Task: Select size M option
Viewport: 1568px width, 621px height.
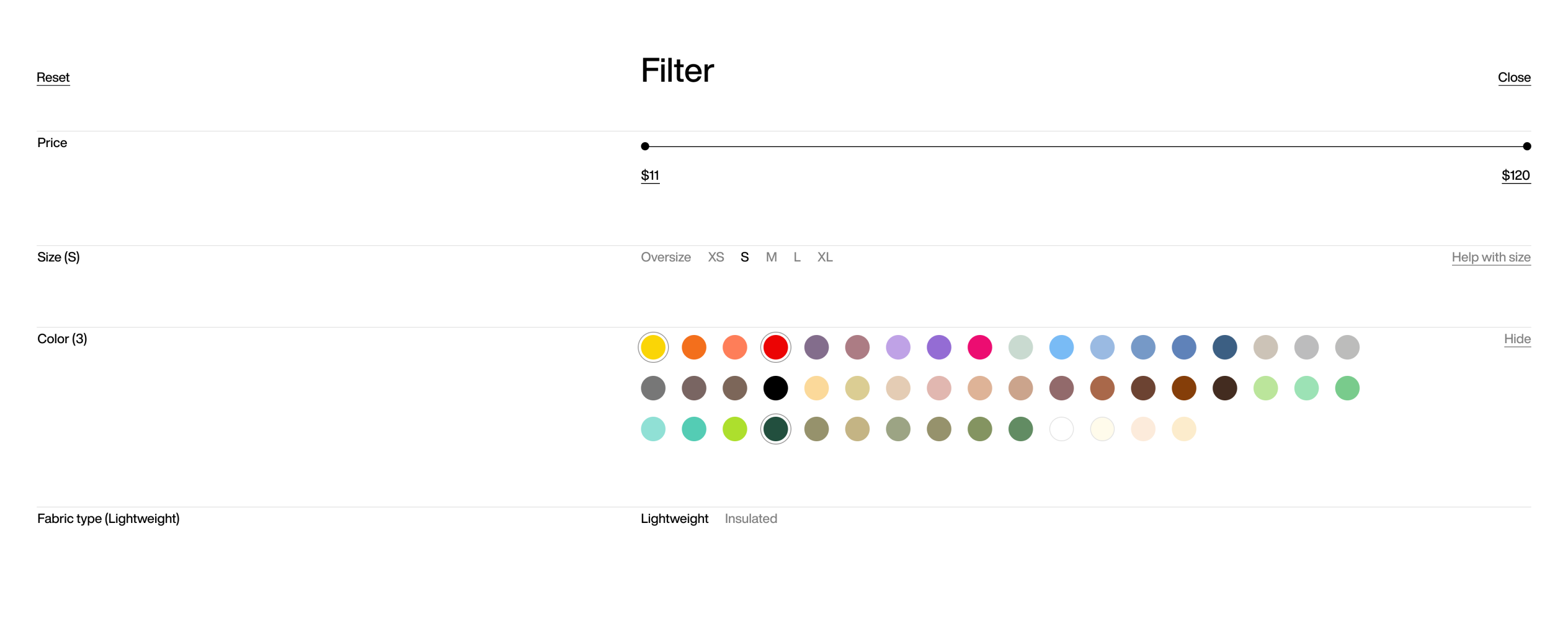Action: (770, 257)
